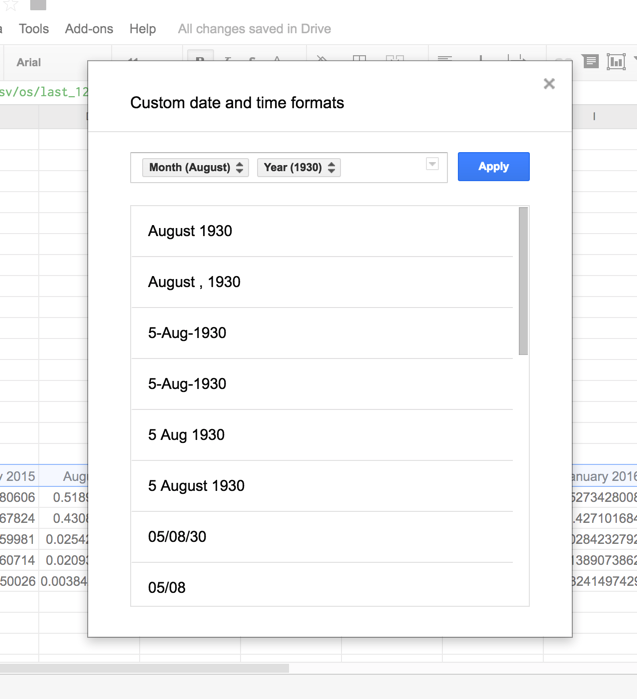Open the Tools menu
This screenshot has width=637, height=699.
tap(34, 29)
